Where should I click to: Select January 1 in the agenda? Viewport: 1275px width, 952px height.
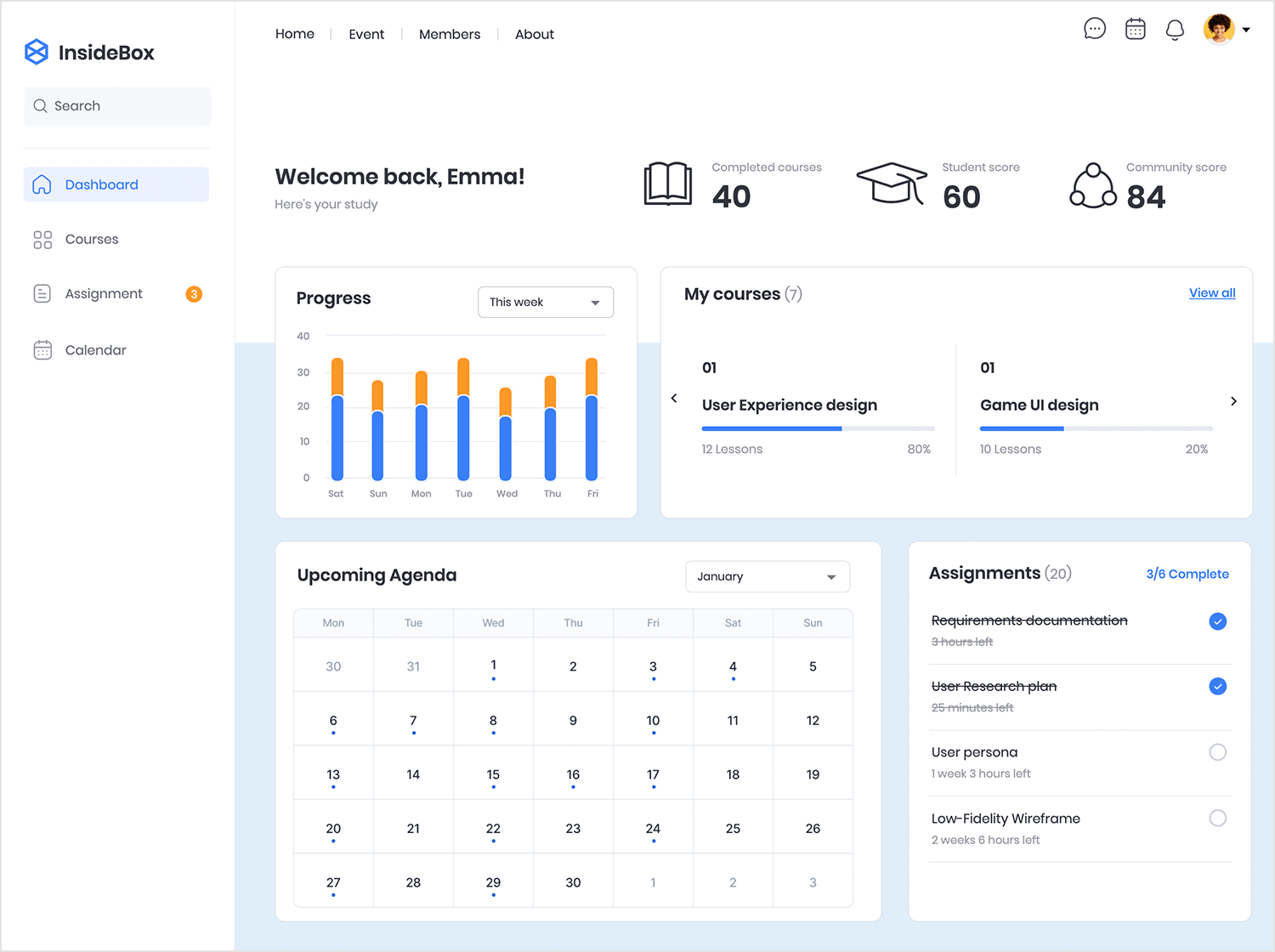pos(494,665)
